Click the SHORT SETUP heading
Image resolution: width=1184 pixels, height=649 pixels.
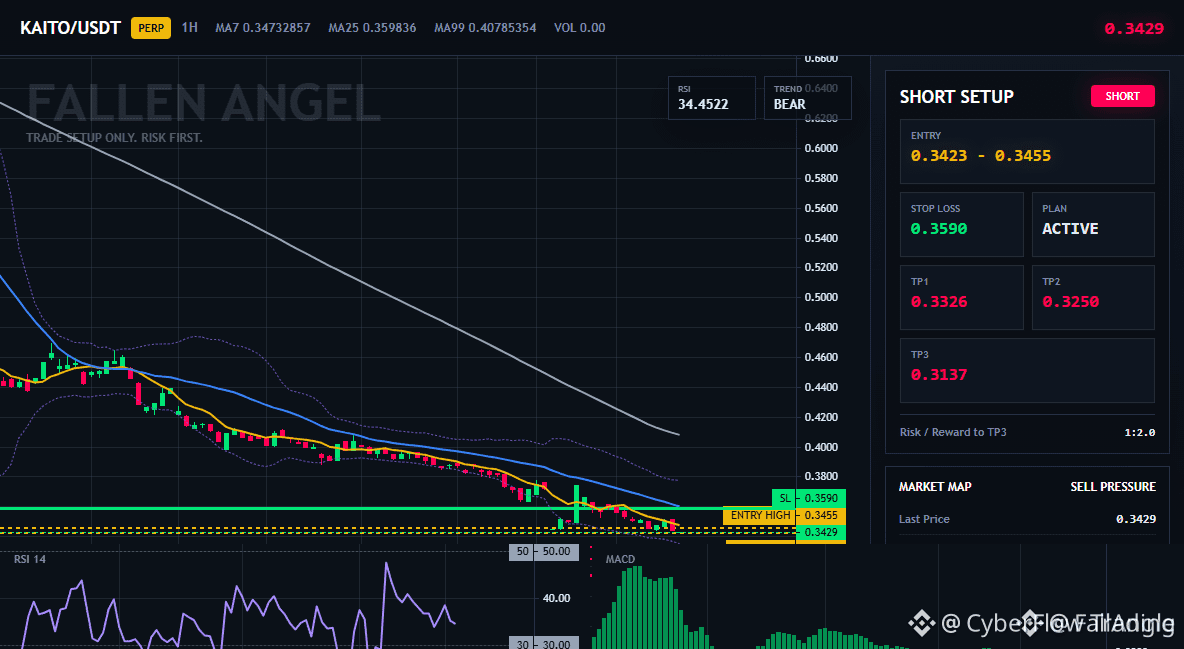pyautogui.click(x=956, y=97)
